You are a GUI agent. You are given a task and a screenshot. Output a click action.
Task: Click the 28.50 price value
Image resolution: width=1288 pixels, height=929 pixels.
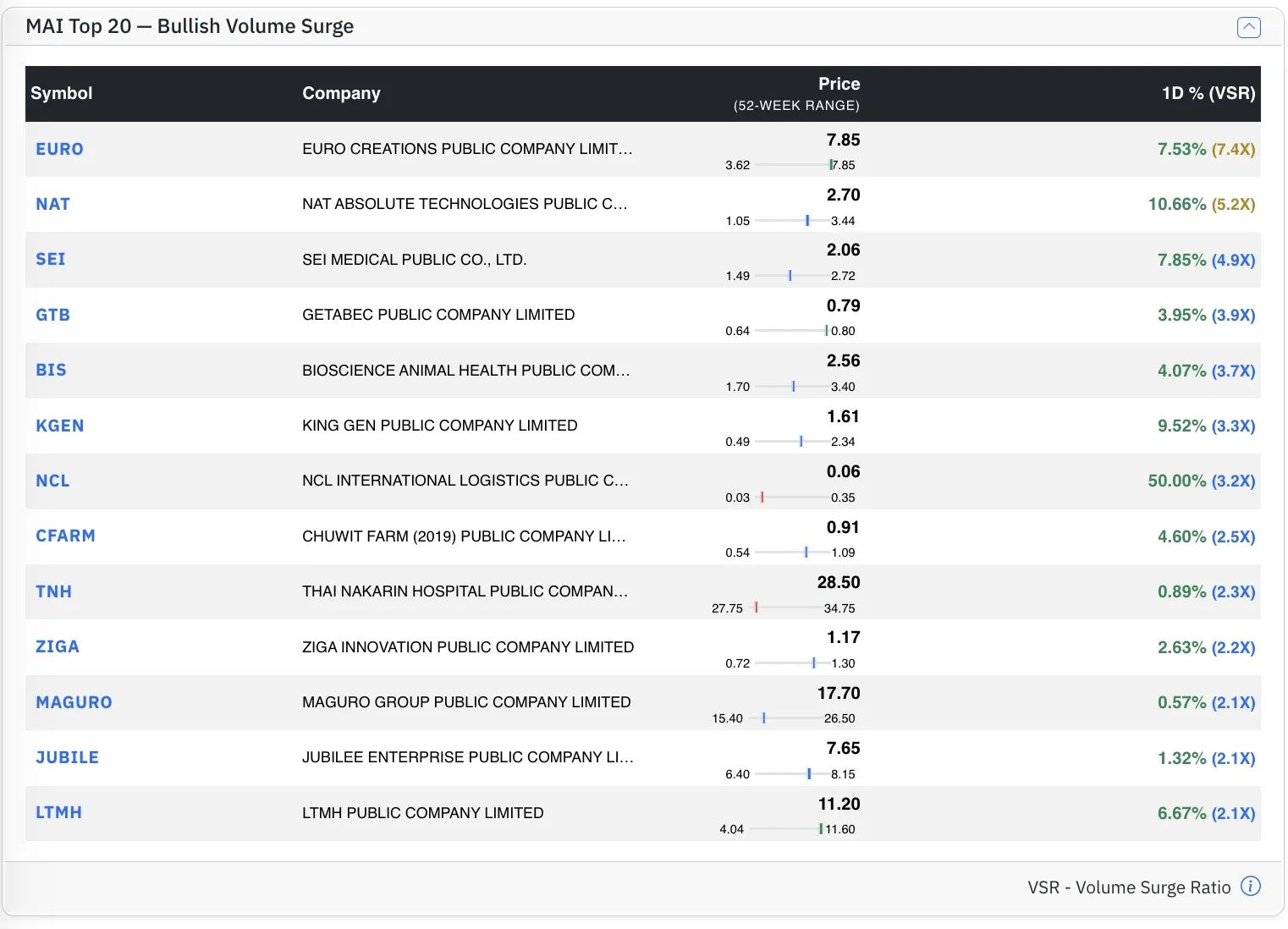pyautogui.click(x=839, y=582)
